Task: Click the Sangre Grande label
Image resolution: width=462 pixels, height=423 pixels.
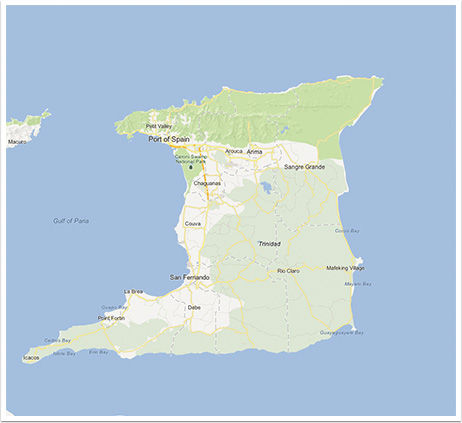Action: (x=304, y=167)
